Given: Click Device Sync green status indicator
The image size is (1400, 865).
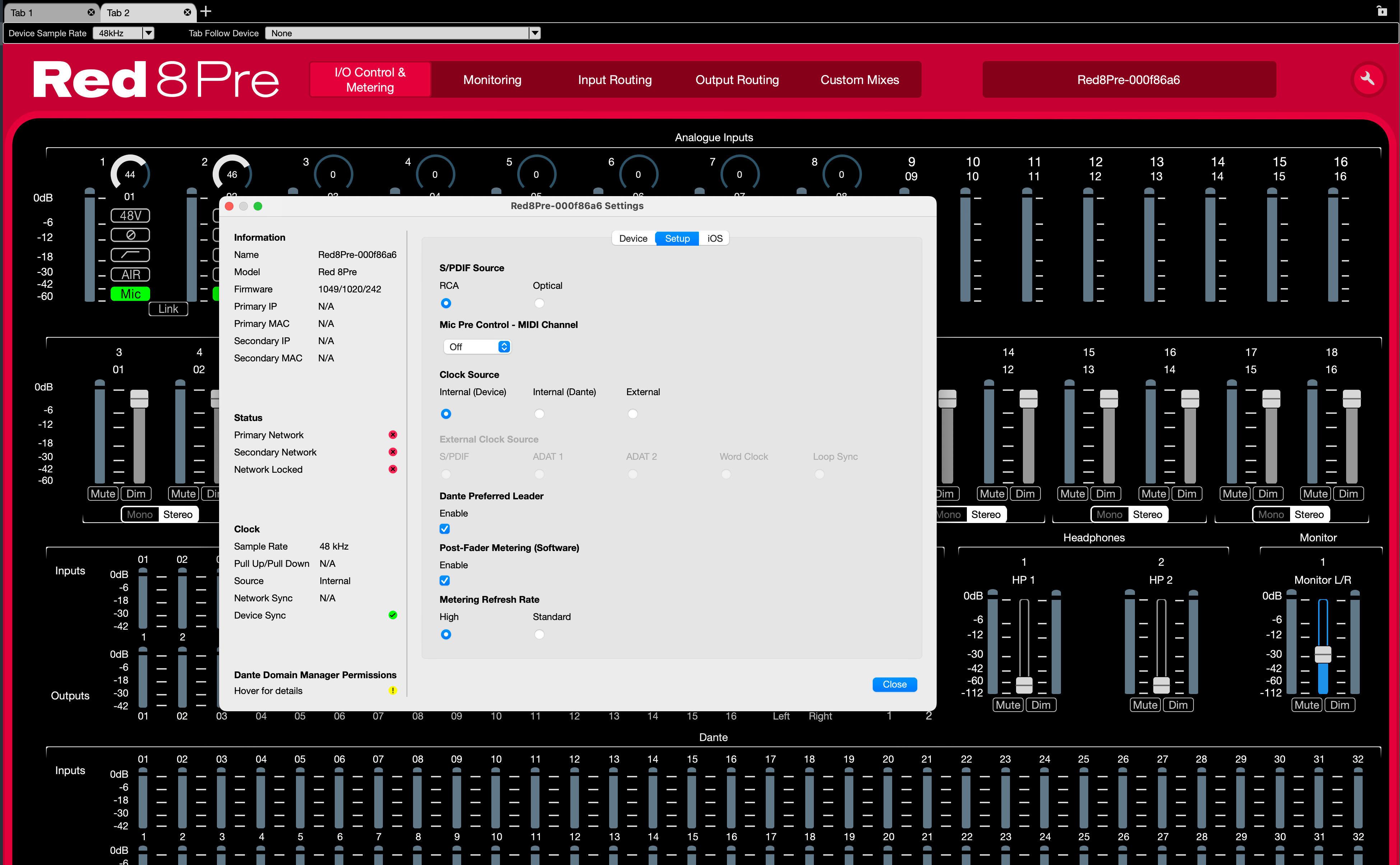Looking at the screenshot, I should pos(393,615).
